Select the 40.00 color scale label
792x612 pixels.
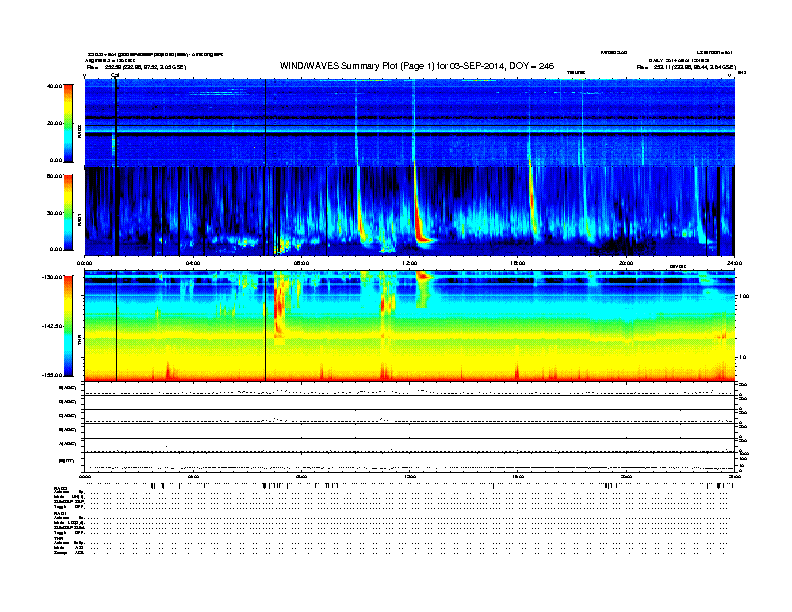(55, 86)
